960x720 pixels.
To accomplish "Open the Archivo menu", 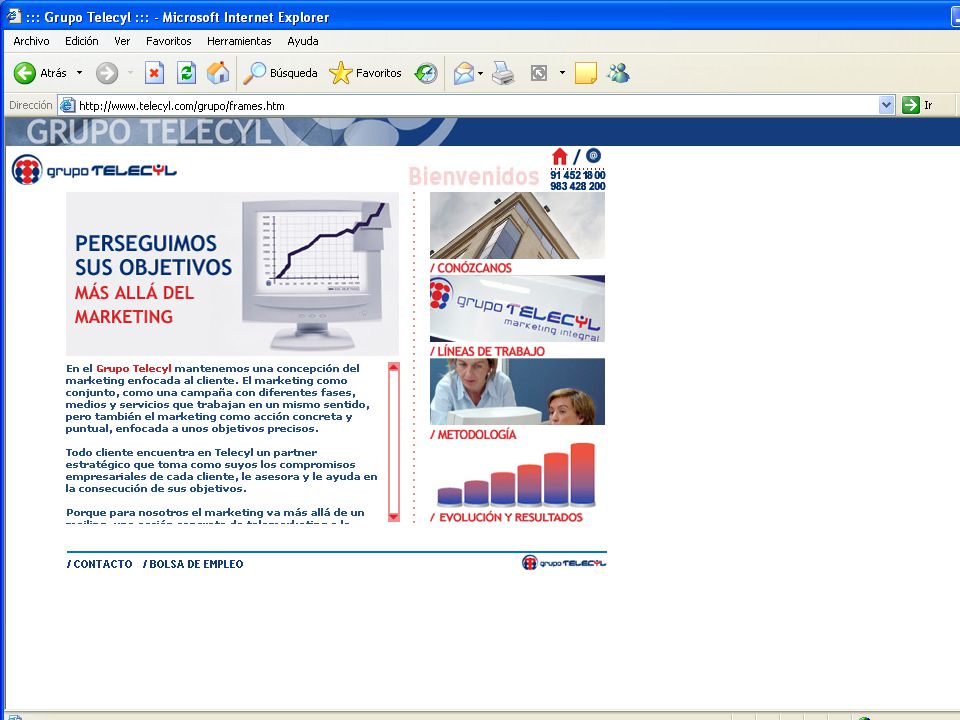I will pyautogui.click(x=31, y=41).
